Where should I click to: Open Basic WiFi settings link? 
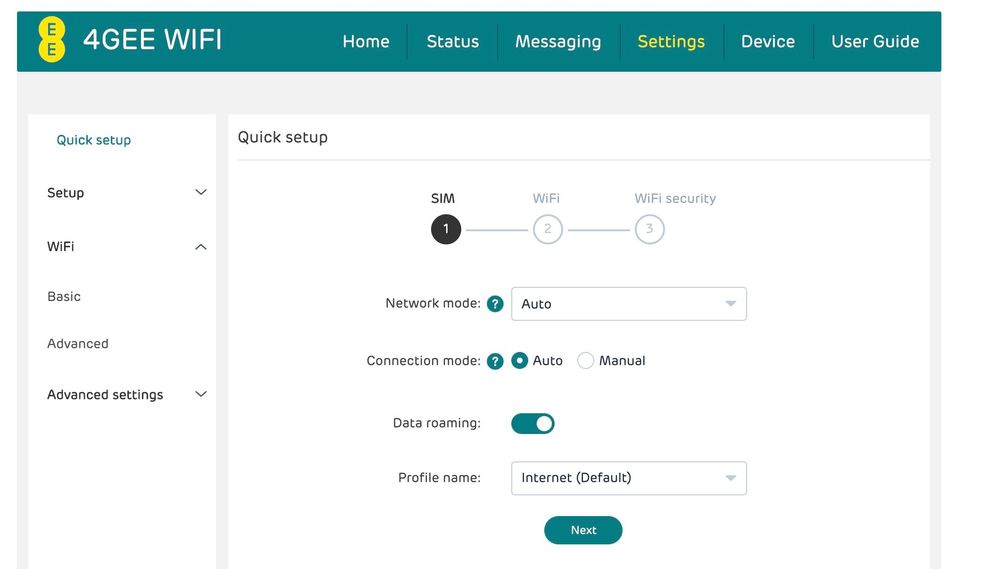pyautogui.click(x=64, y=297)
